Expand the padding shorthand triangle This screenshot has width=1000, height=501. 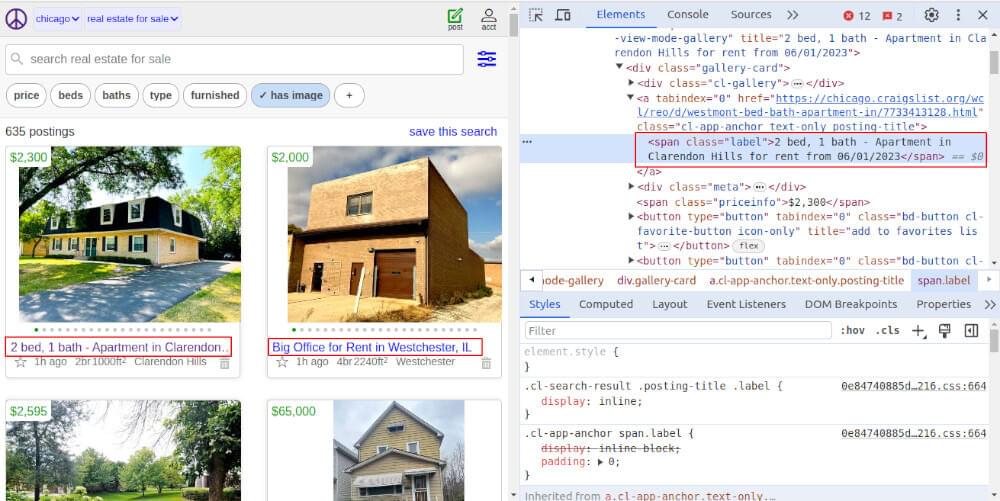(x=600, y=462)
